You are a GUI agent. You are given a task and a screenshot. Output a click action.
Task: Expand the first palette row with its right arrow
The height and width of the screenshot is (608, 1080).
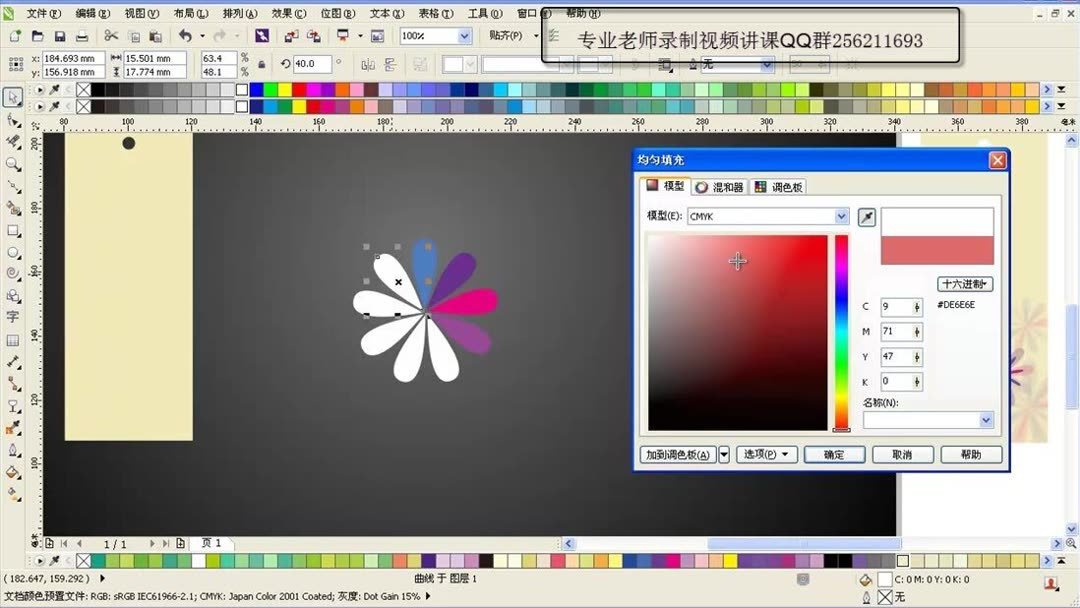pyautogui.click(x=1047, y=90)
